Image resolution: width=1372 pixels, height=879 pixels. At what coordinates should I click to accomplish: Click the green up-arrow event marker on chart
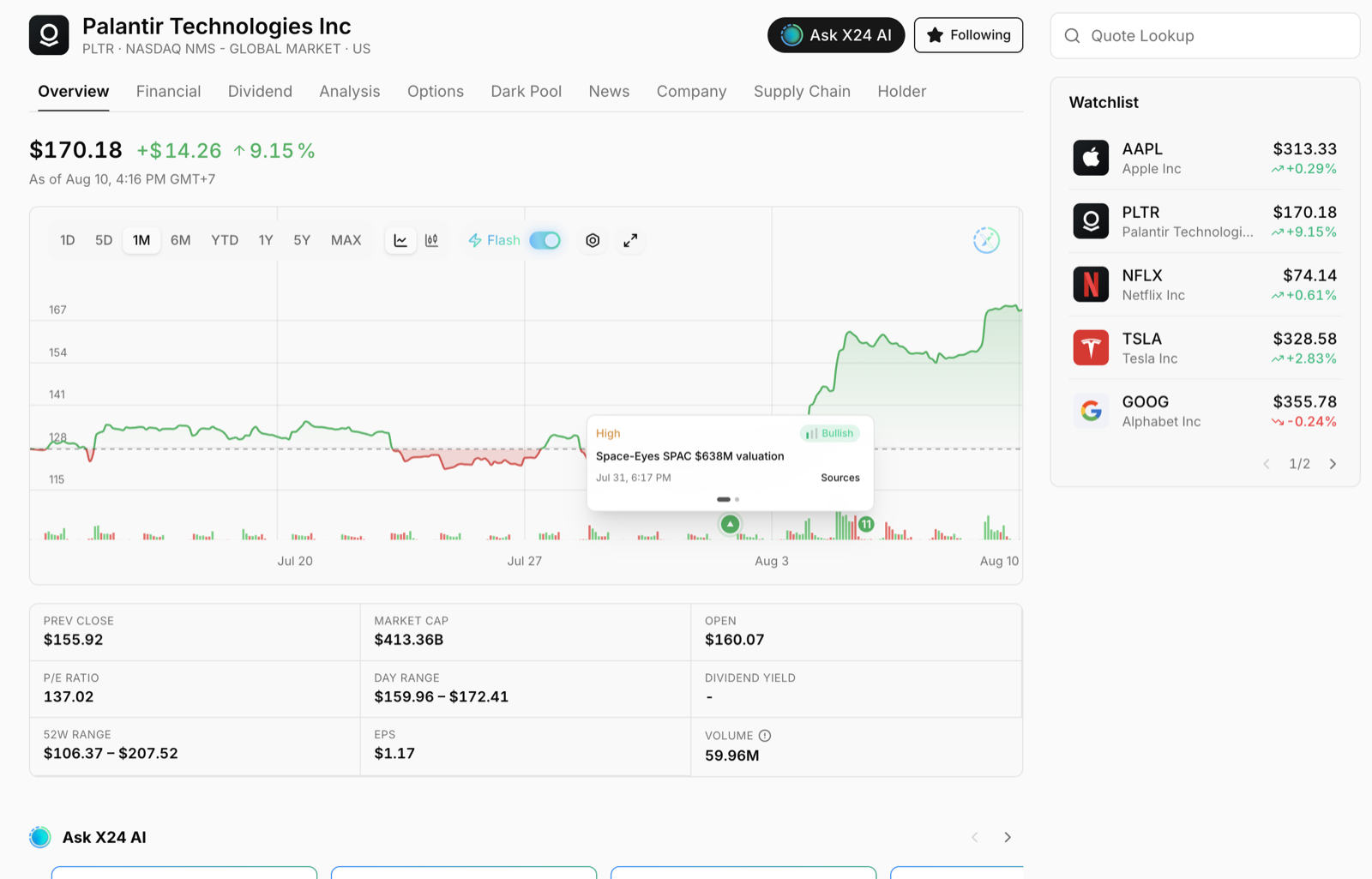(x=730, y=524)
